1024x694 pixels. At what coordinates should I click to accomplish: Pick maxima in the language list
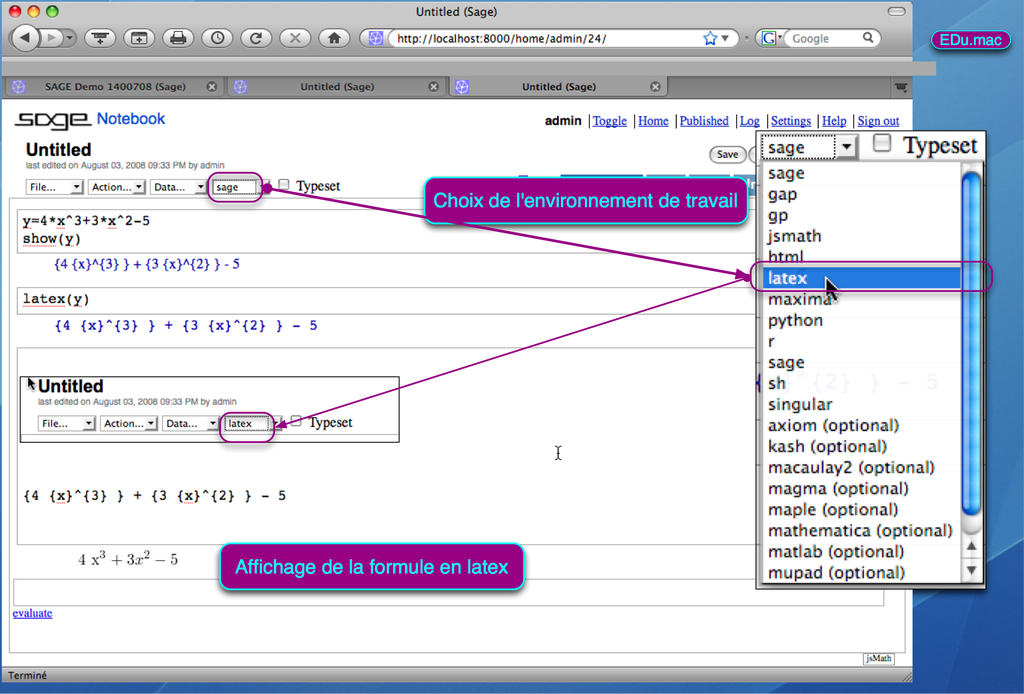coord(861,299)
